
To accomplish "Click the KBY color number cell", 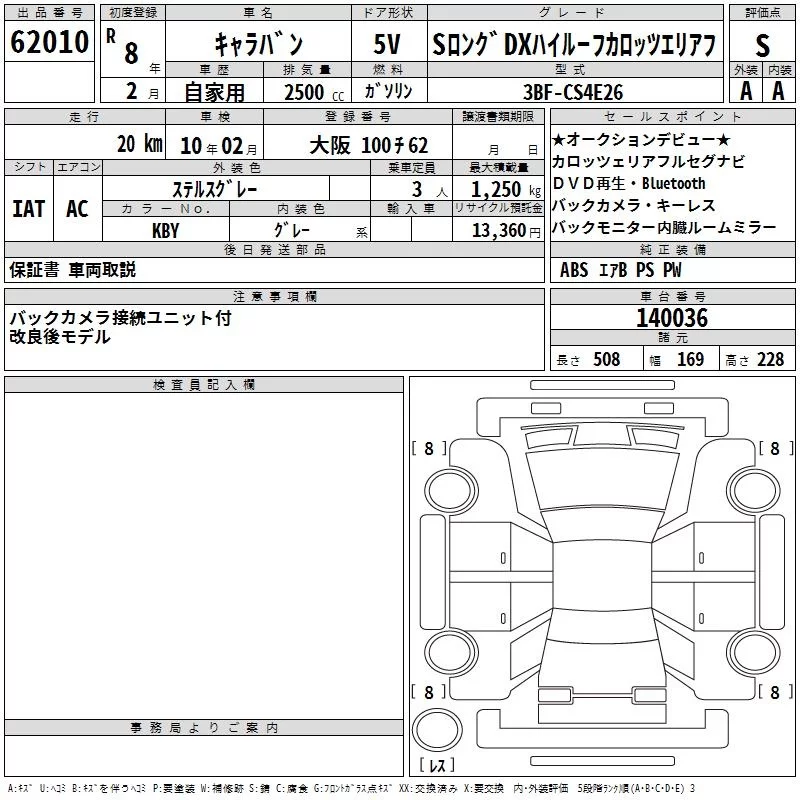I will pyautogui.click(x=165, y=229).
